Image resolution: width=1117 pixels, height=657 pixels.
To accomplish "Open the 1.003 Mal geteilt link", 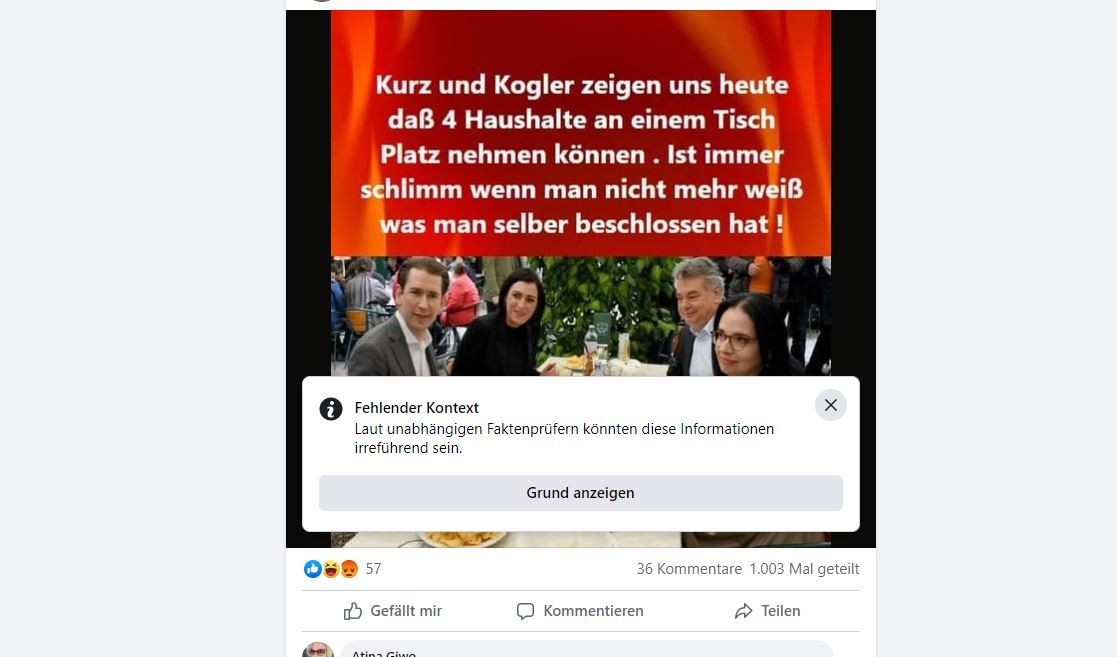I will (x=804, y=569).
